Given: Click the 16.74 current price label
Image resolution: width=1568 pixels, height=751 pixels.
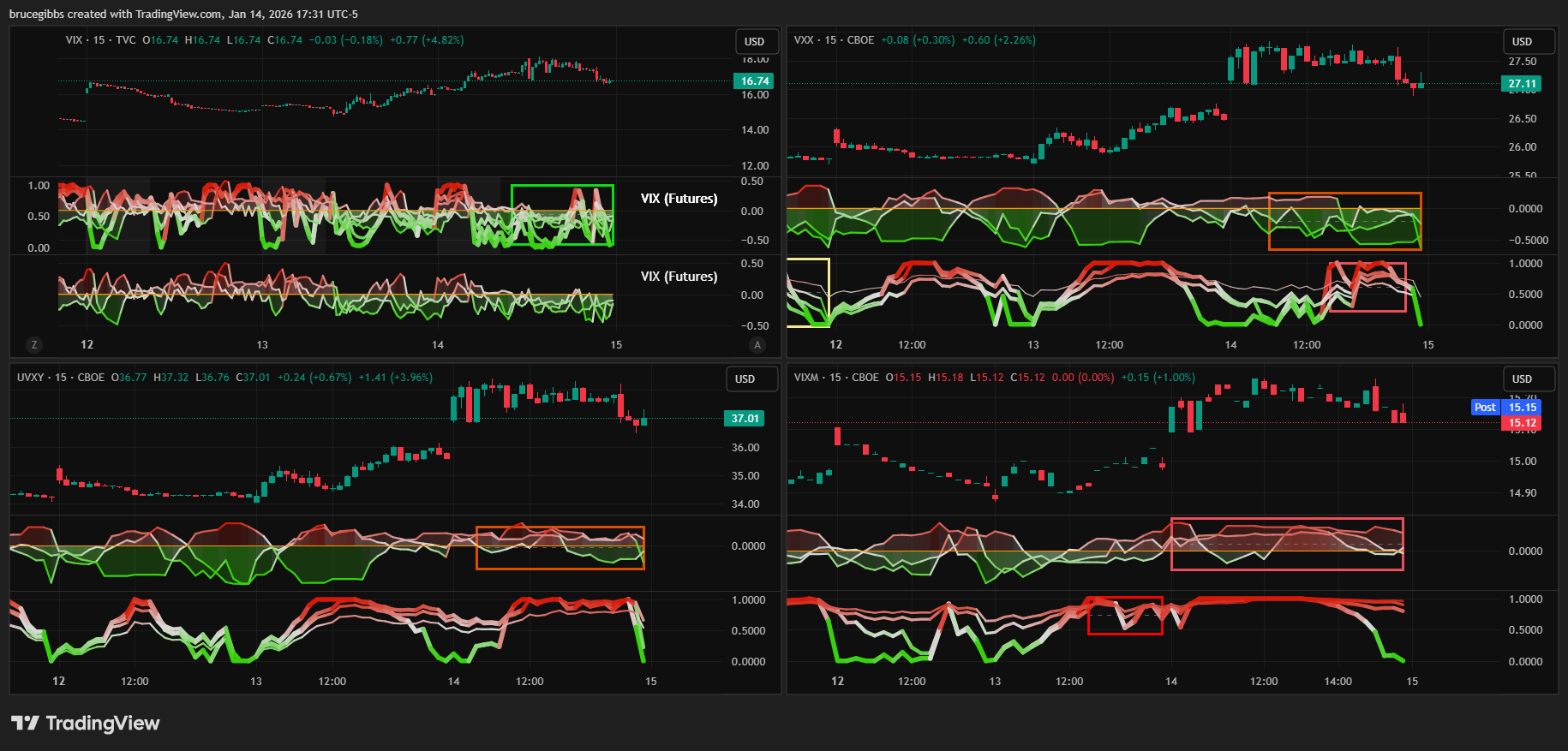Looking at the screenshot, I should [754, 81].
